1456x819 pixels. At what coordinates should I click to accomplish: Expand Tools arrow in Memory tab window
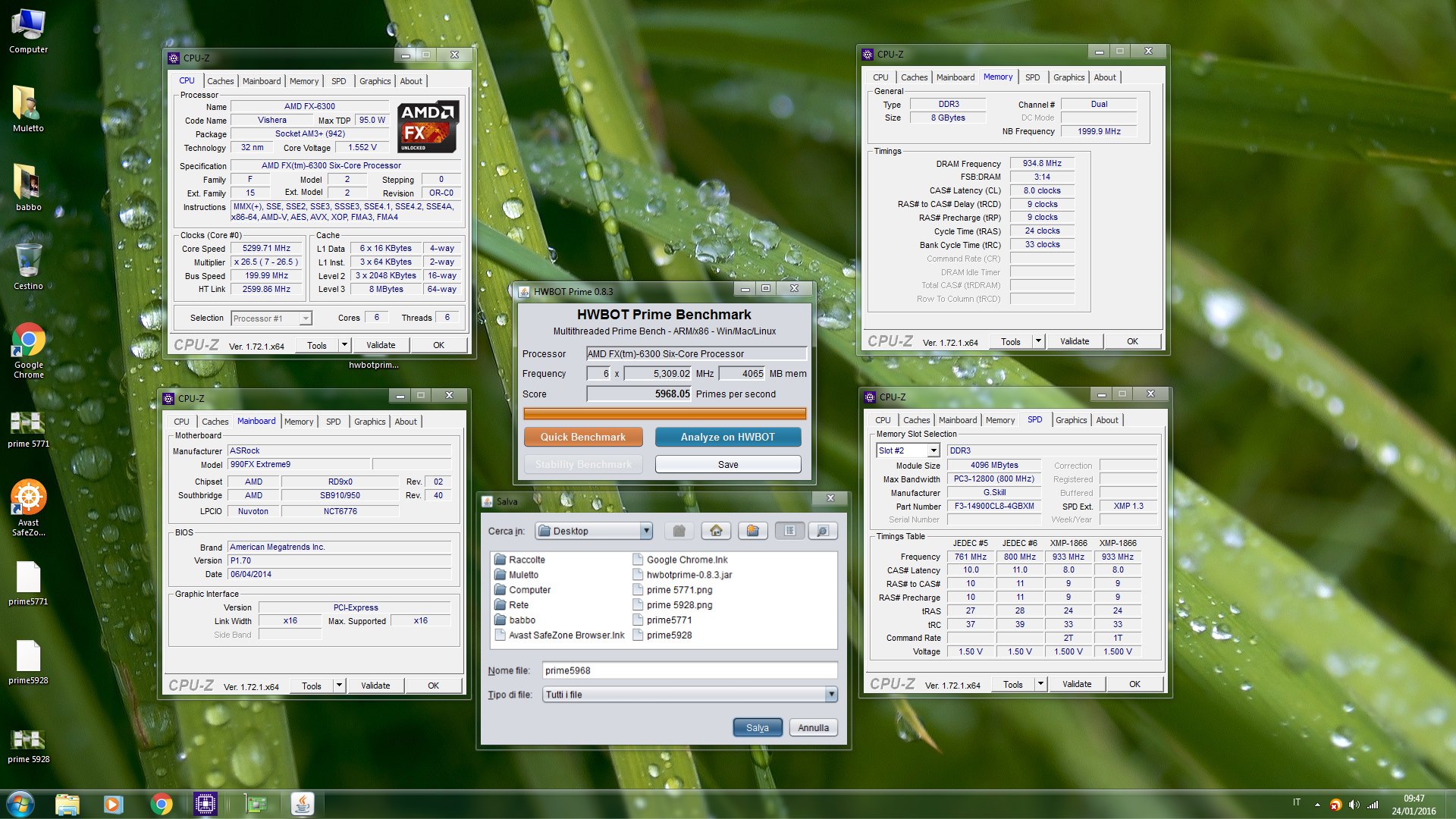(x=1038, y=341)
